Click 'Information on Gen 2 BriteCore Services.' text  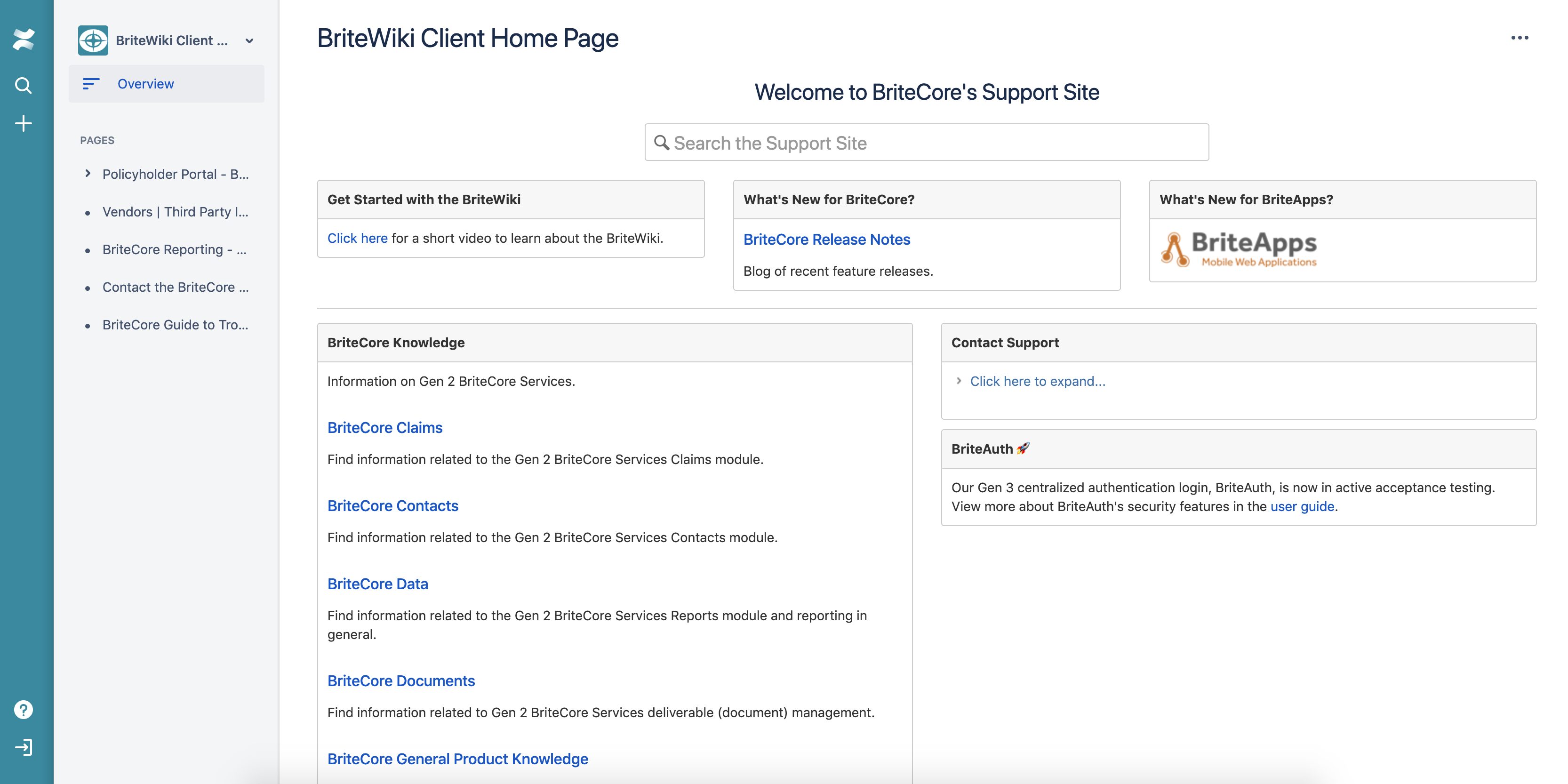click(x=451, y=381)
